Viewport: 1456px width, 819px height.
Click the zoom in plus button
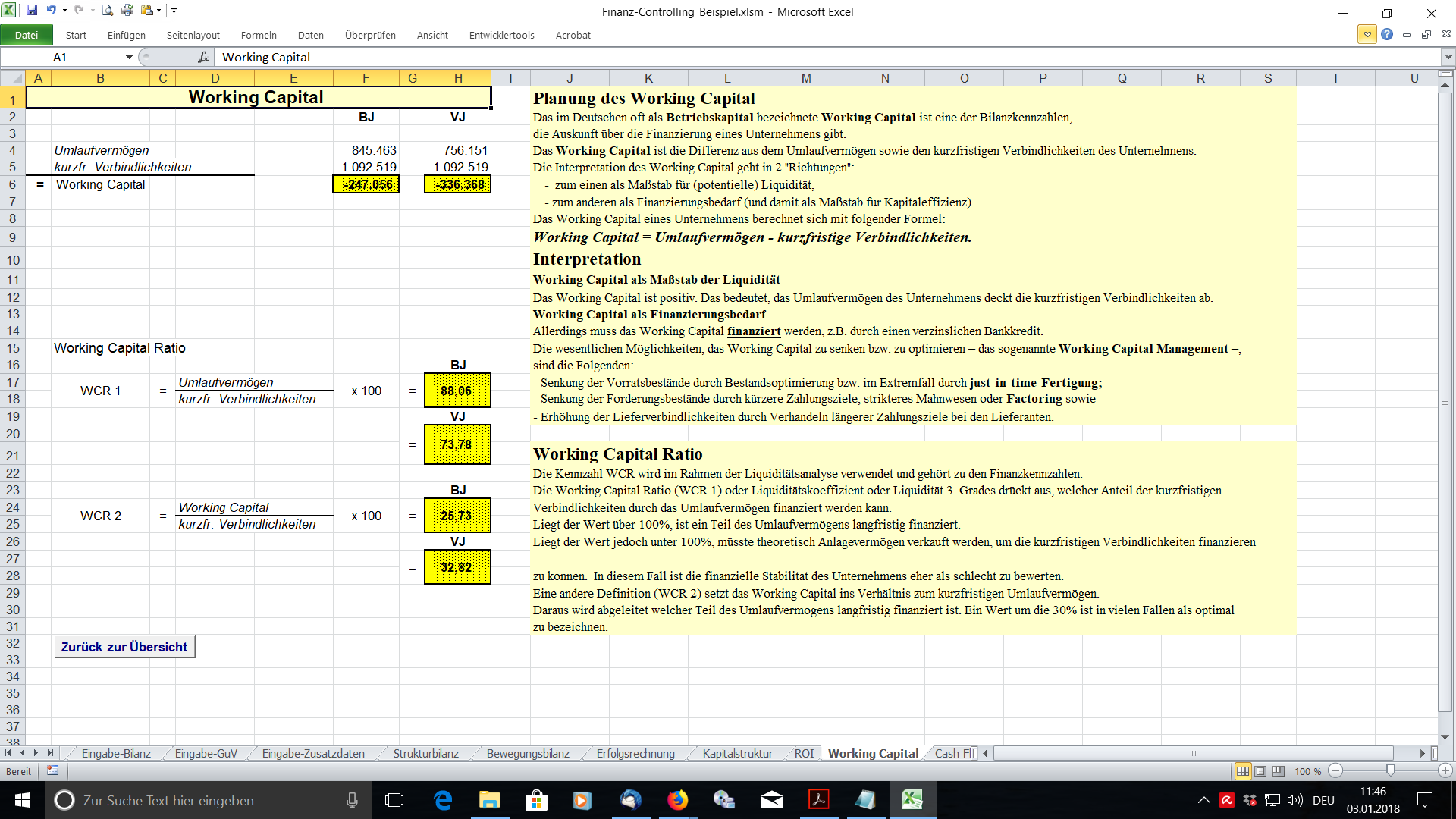tap(1445, 771)
